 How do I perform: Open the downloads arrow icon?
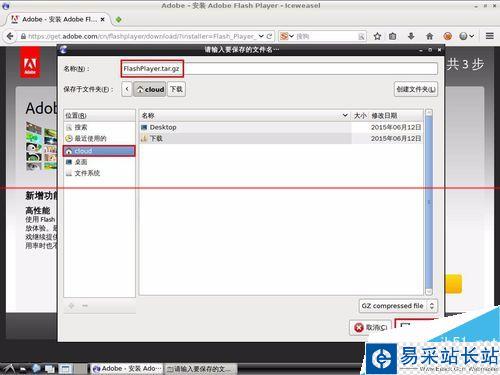(x=411, y=36)
